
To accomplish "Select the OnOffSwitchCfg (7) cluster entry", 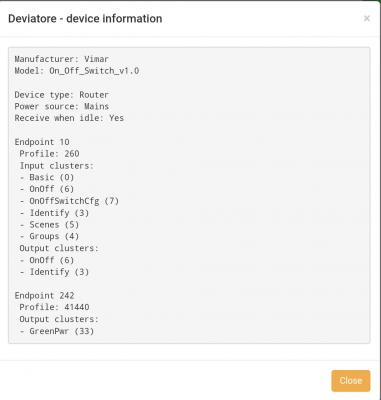I will coord(69,201).
